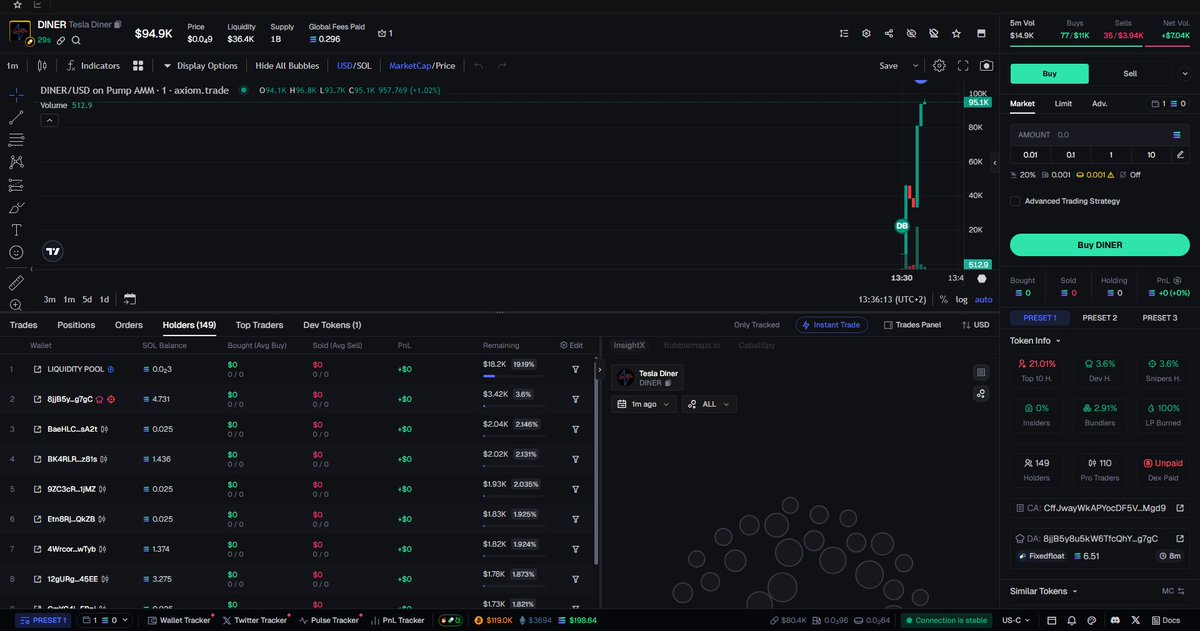Image resolution: width=1200 pixels, height=631 pixels.
Task: Open the 1m ago time dropdown
Action: pos(644,404)
